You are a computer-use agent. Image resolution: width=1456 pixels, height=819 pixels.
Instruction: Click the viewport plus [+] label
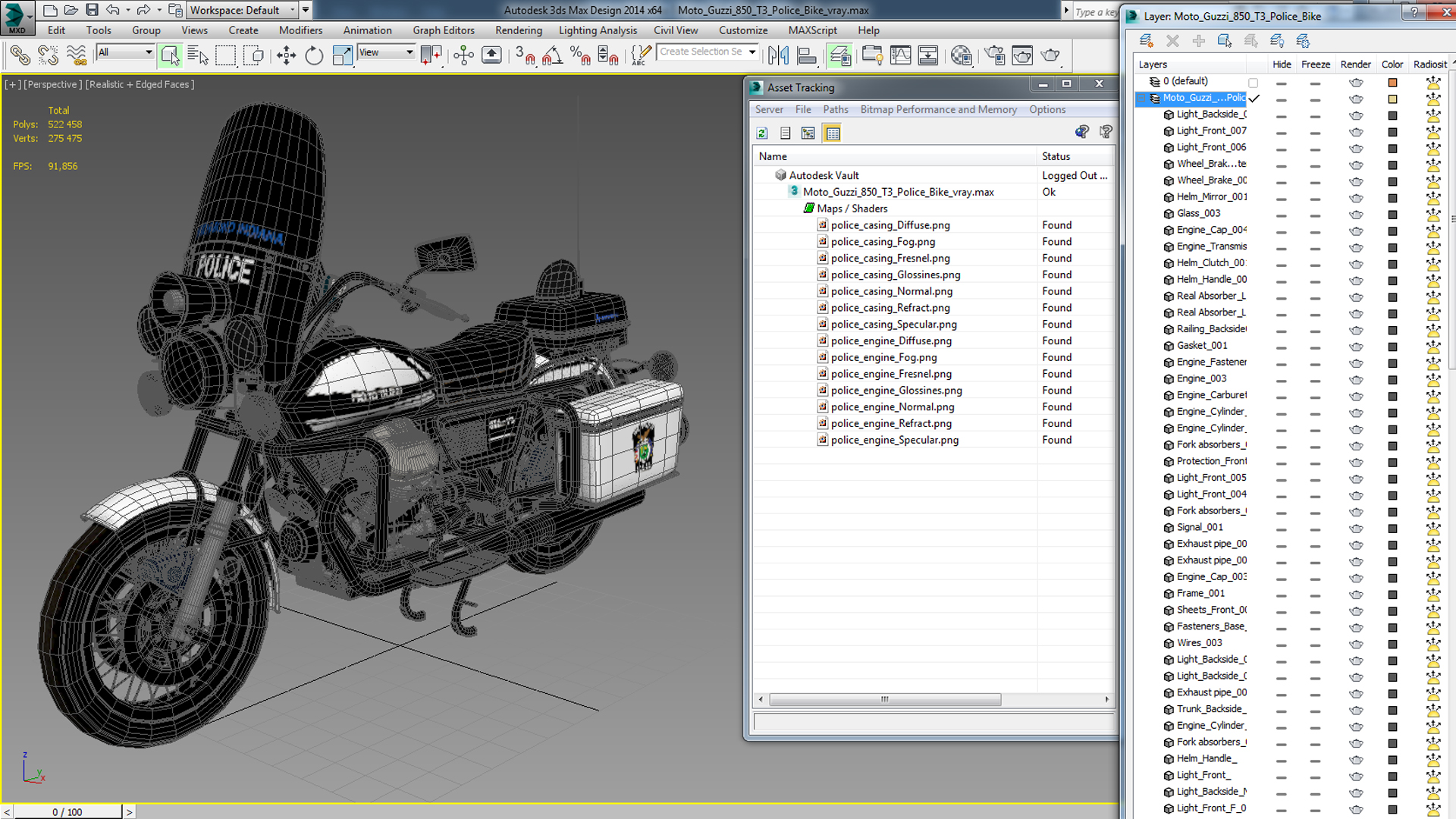13,84
